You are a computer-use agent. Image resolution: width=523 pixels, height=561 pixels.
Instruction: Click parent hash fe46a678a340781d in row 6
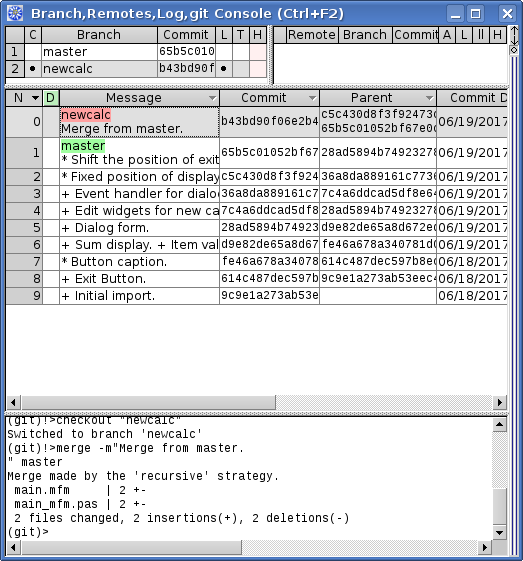point(378,244)
